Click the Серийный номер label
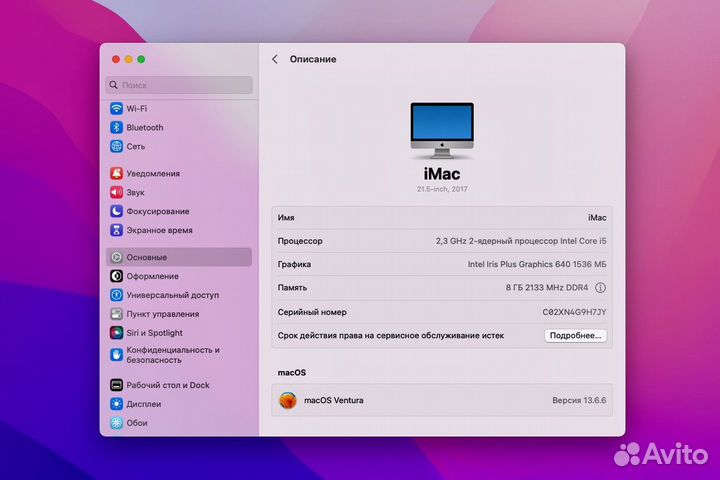Image resolution: width=720 pixels, height=480 pixels. [x=312, y=312]
